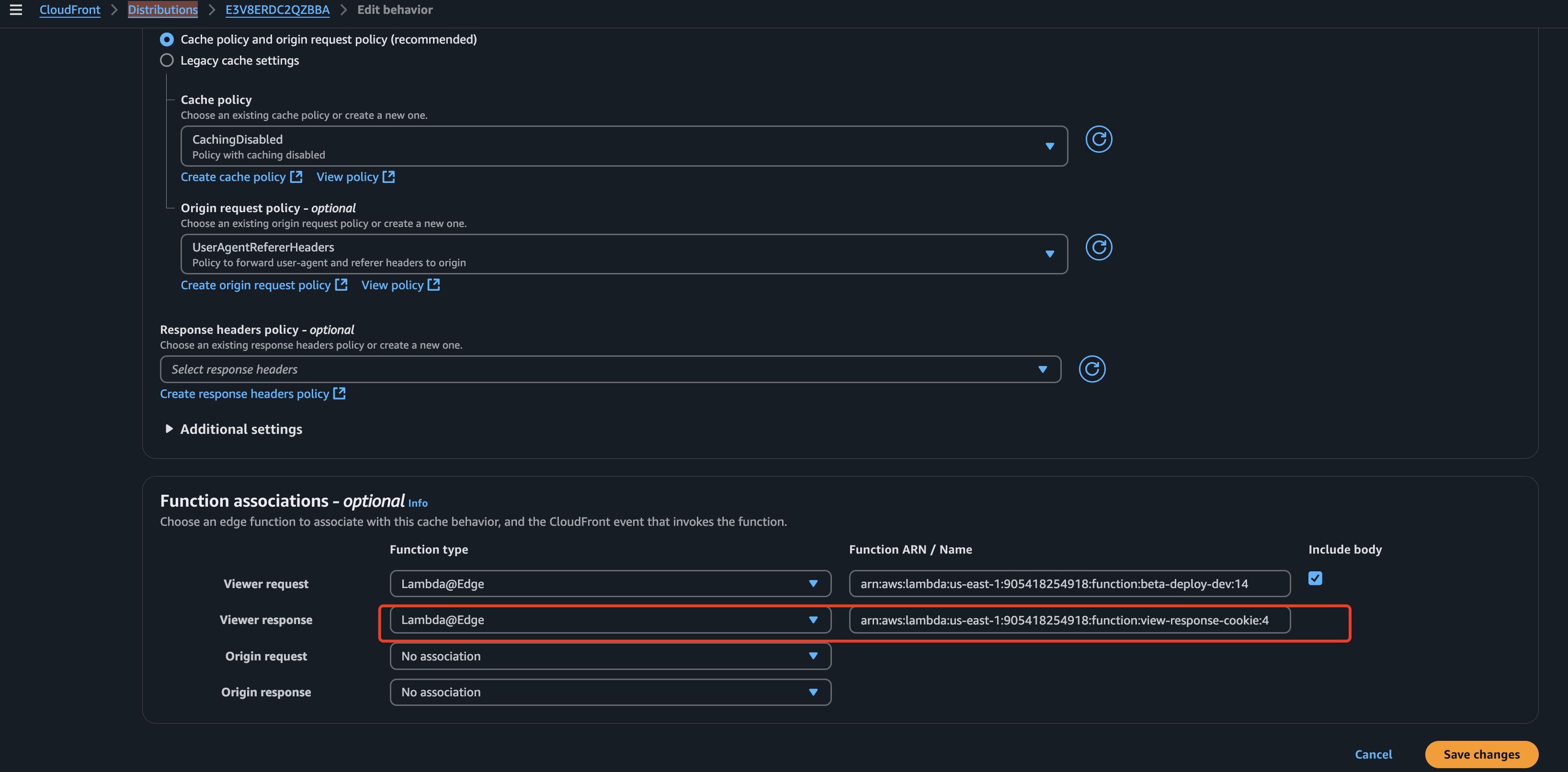Screen dimensions: 1568x772
Task: Open Origin request function type dropdown
Action: click(x=610, y=656)
